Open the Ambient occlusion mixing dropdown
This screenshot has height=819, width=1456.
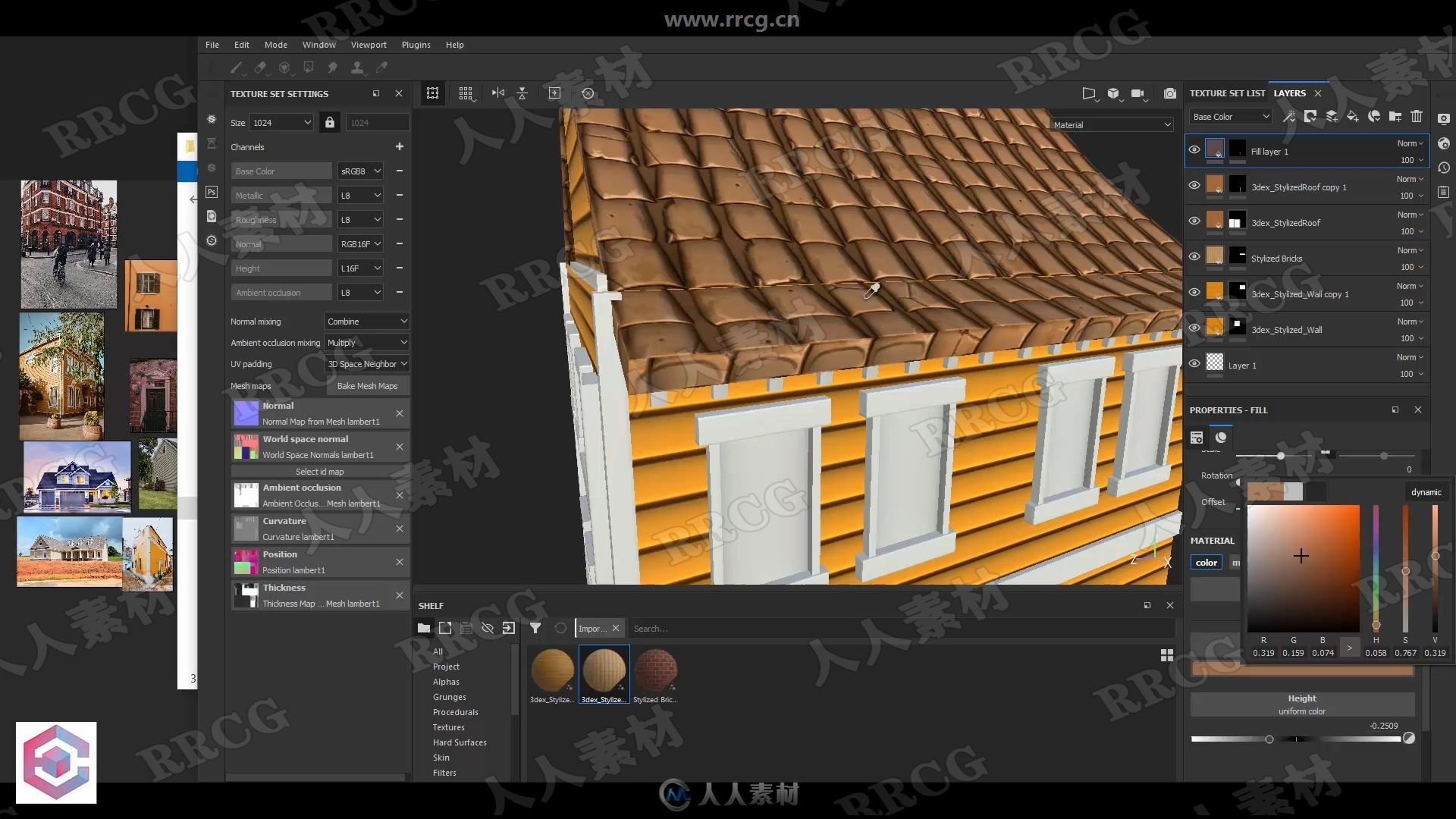(x=366, y=342)
